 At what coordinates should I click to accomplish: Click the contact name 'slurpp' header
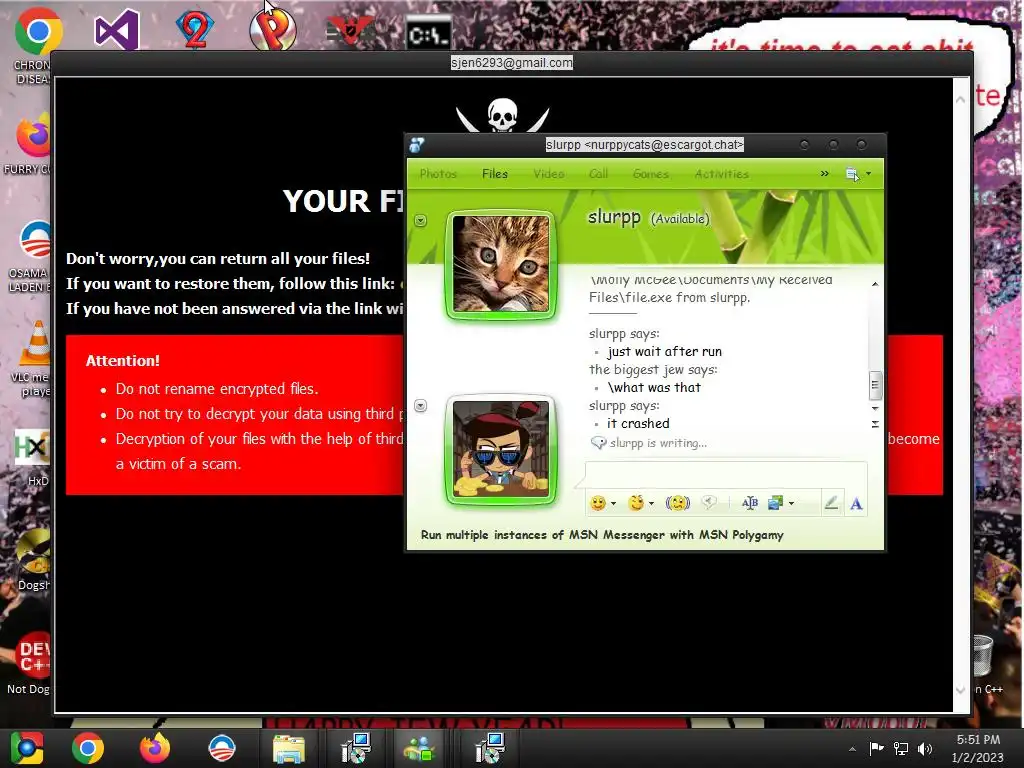point(614,217)
